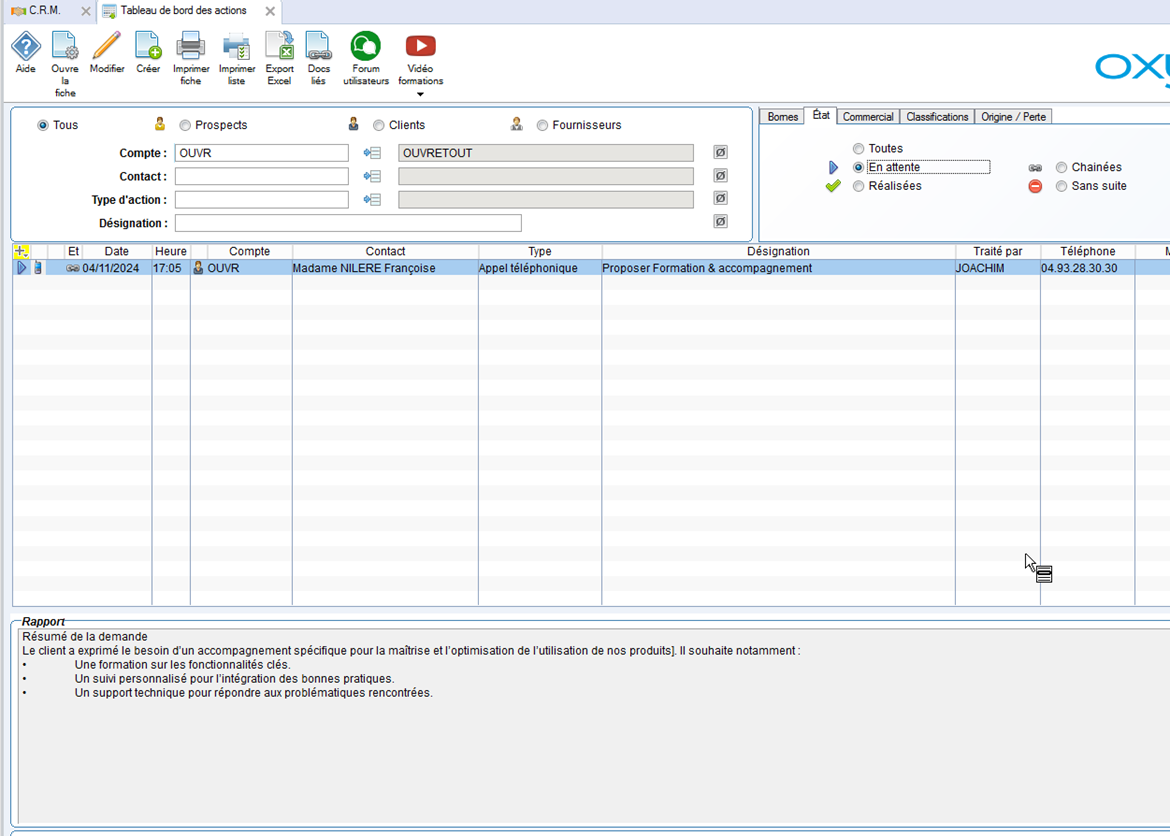The image size is (1170, 836).
Task: Open the lookup list beside Type d'action
Action: pos(372,200)
